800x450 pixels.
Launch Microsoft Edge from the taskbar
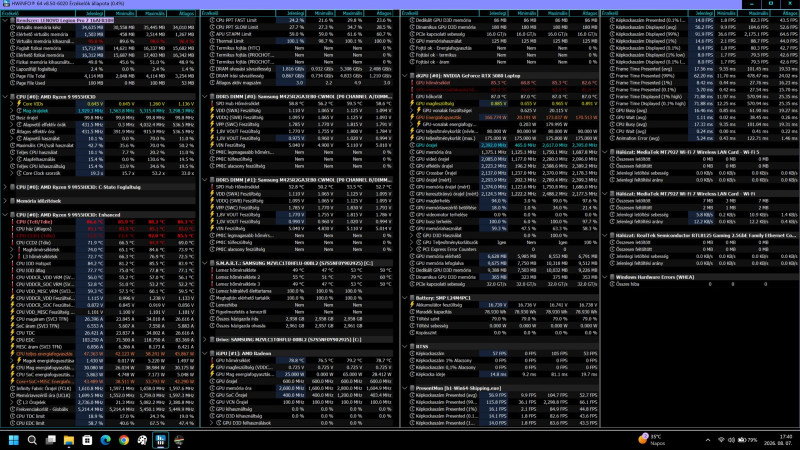click(x=106, y=440)
